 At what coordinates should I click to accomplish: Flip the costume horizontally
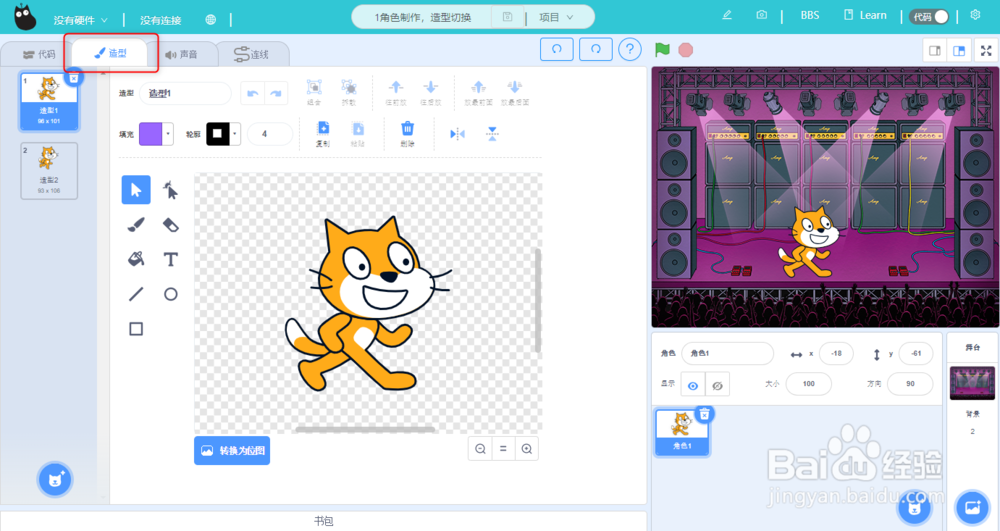tap(457, 134)
